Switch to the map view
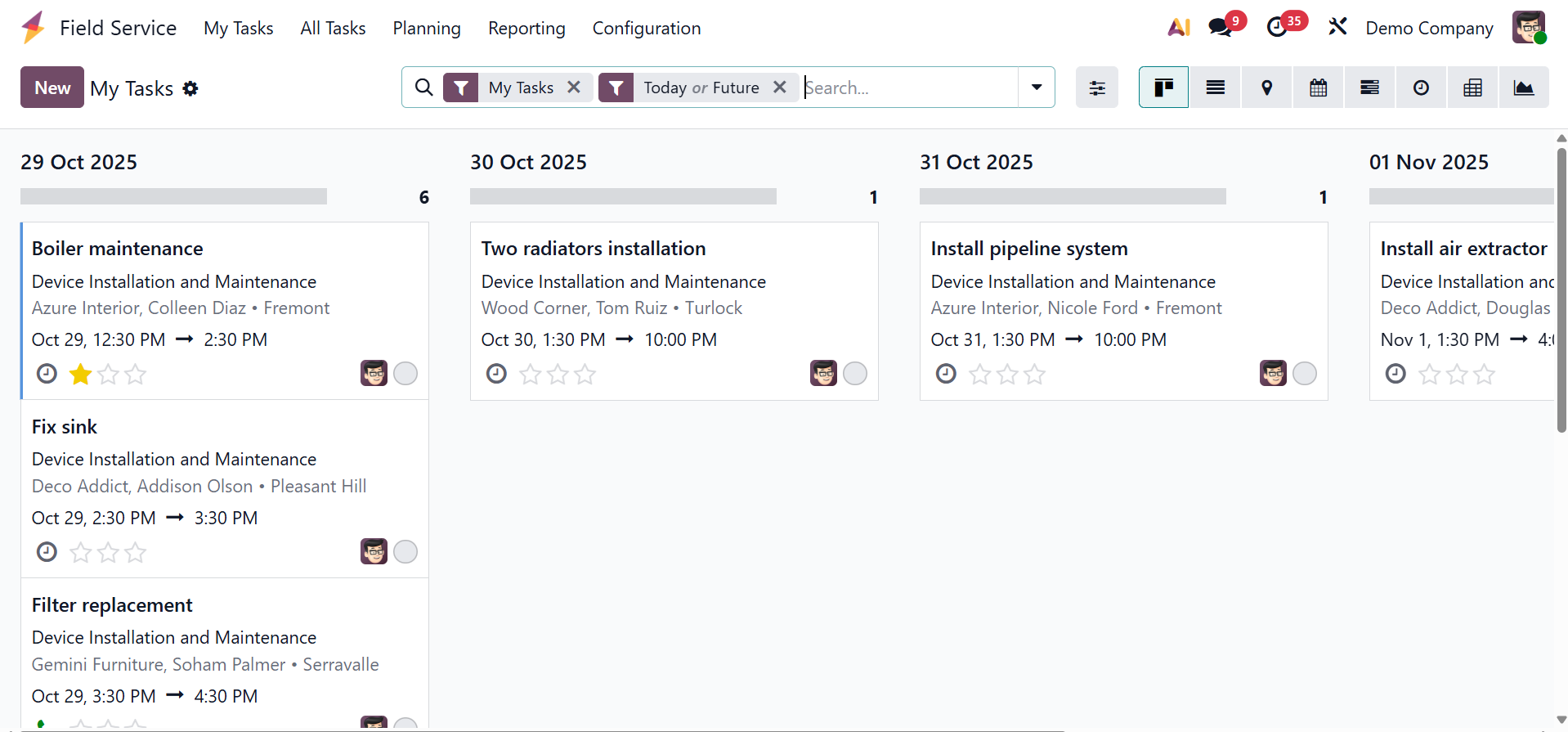 (1266, 88)
